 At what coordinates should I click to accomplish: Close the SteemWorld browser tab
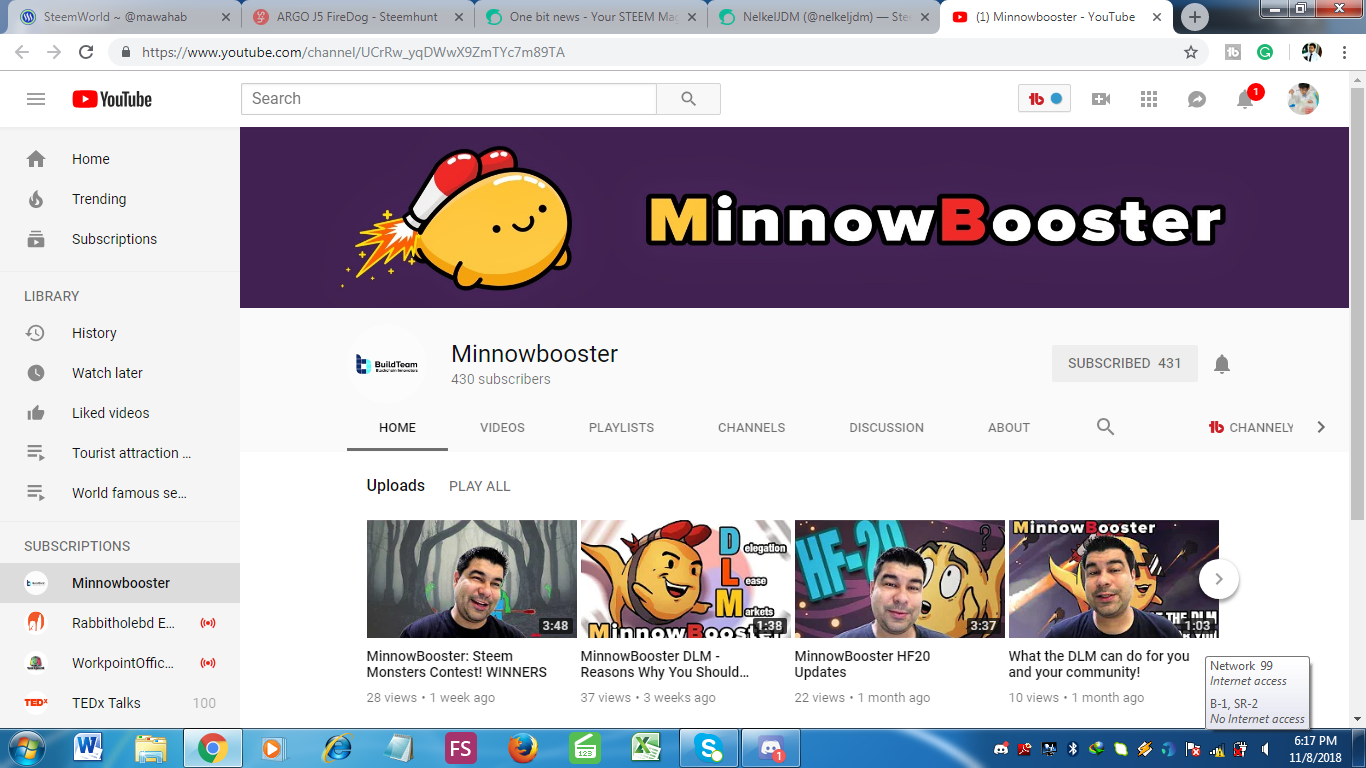[225, 17]
